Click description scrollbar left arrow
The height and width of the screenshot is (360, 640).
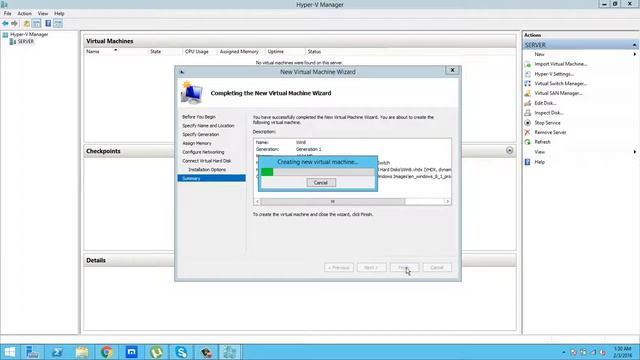click(x=257, y=202)
